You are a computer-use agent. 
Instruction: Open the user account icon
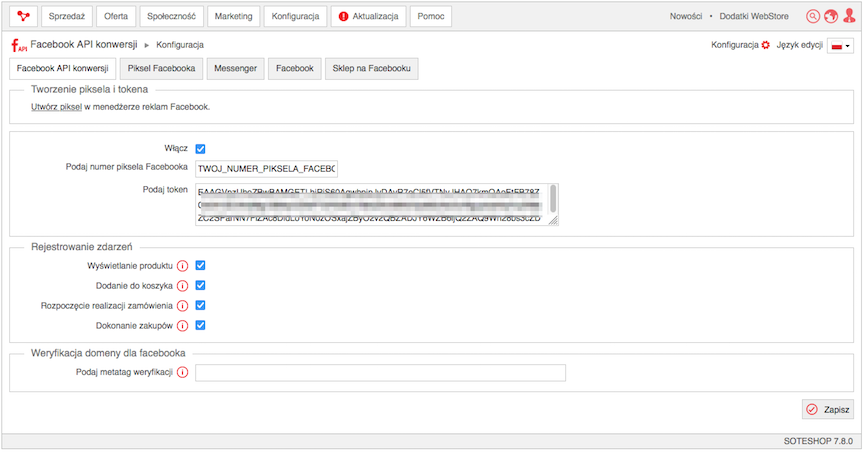click(x=849, y=17)
